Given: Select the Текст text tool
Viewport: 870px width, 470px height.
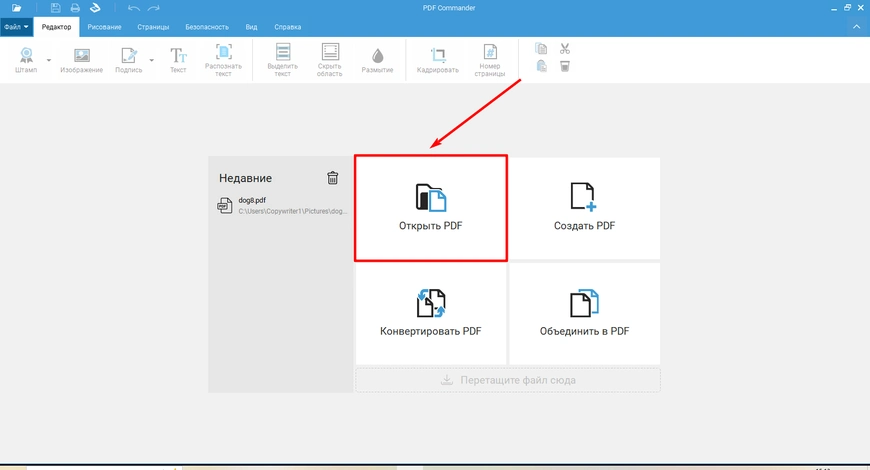Looking at the screenshot, I should [x=178, y=60].
